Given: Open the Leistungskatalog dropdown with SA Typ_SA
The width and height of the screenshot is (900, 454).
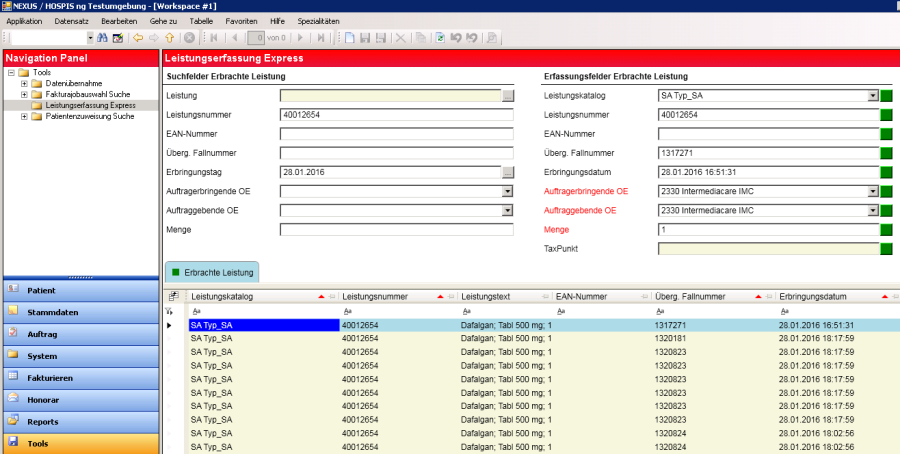Looking at the screenshot, I should pyautogui.click(x=873, y=96).
